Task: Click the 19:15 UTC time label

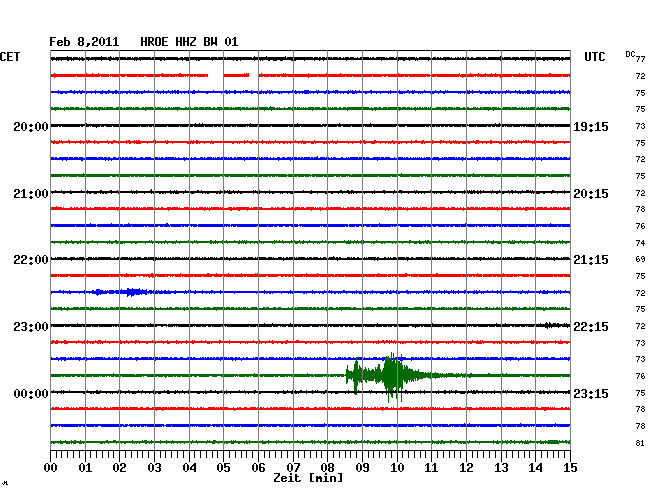Action: click(x=591, y=127)
